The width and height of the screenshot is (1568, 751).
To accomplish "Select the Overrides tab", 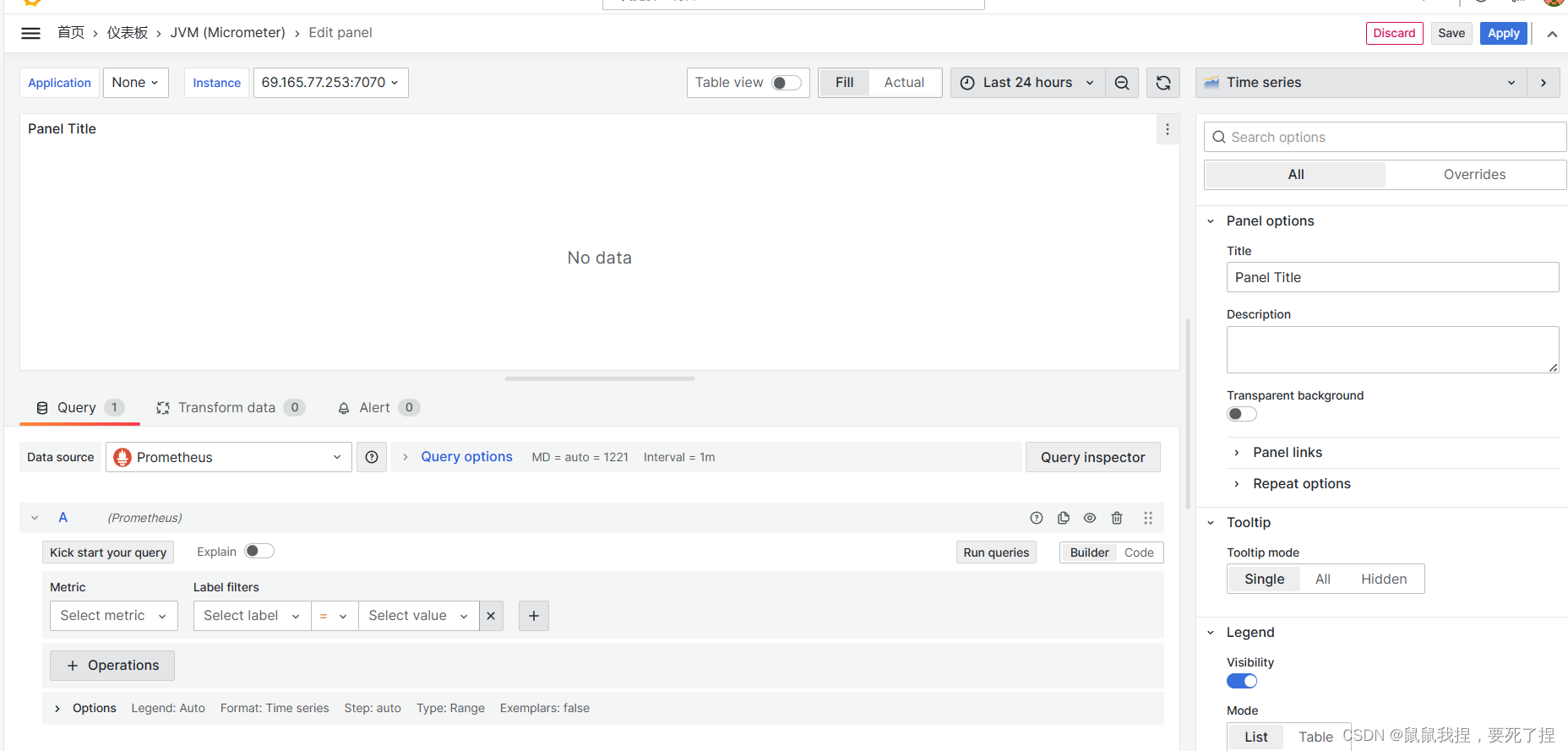I will [x=1474, y=175].
